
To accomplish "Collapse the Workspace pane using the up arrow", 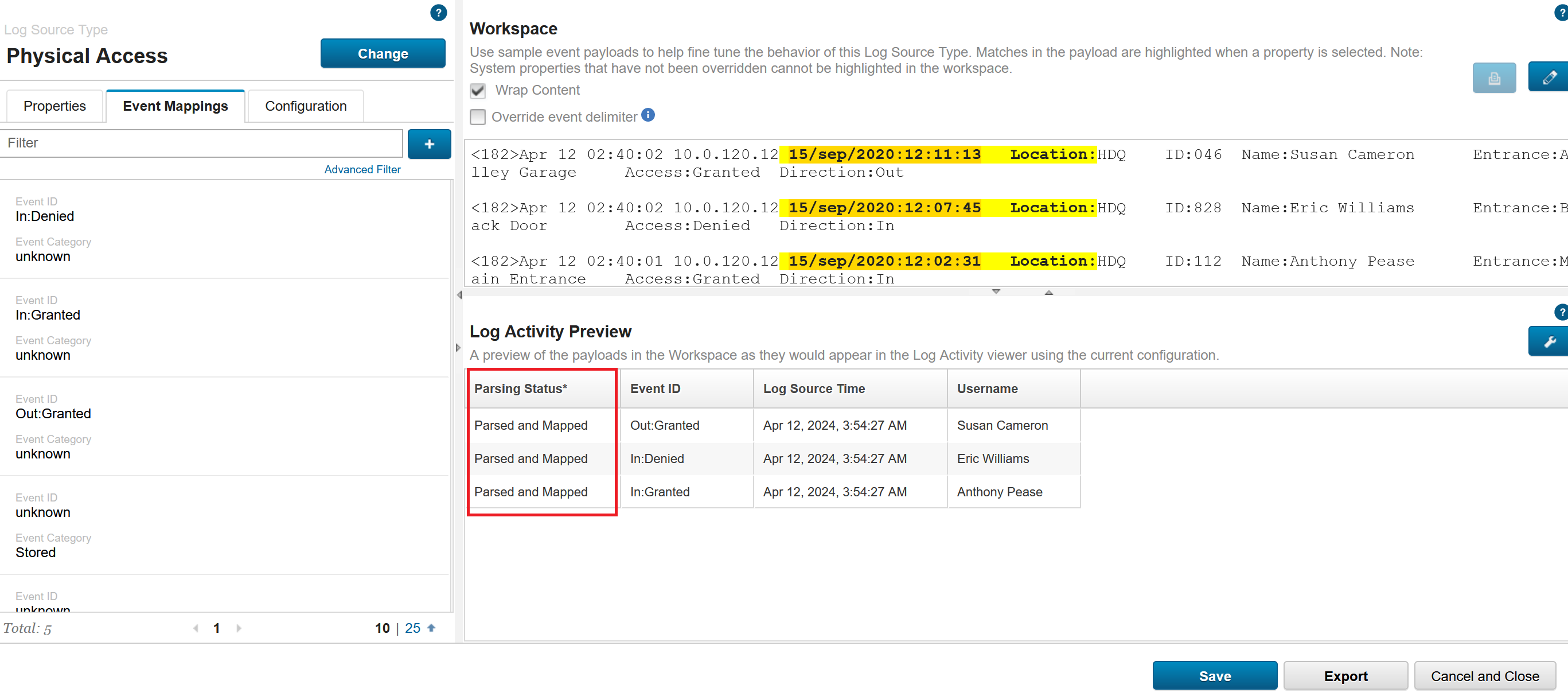I will (x=1048, y=293).
